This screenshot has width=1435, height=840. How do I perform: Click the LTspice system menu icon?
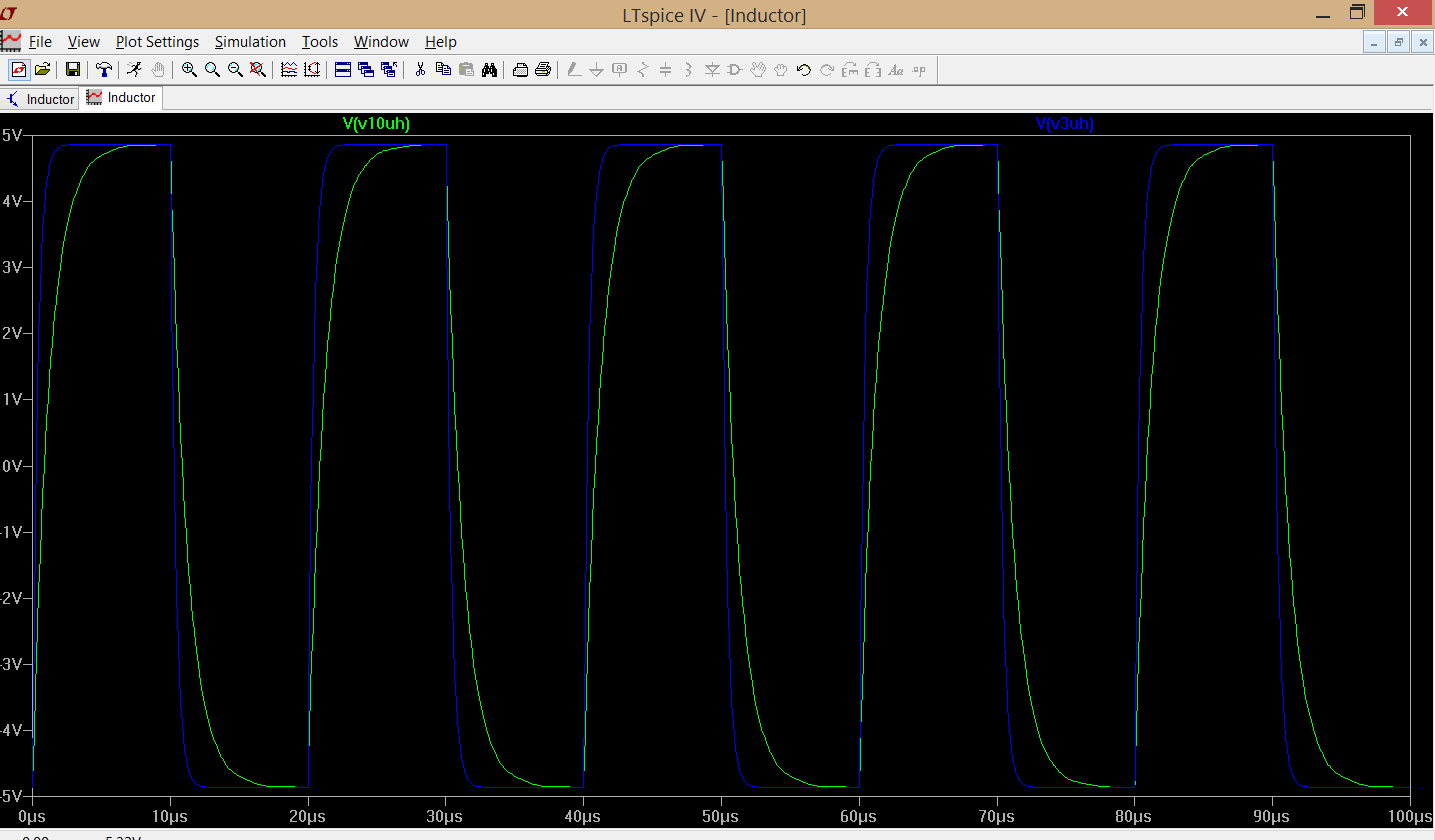coord(9,13)
